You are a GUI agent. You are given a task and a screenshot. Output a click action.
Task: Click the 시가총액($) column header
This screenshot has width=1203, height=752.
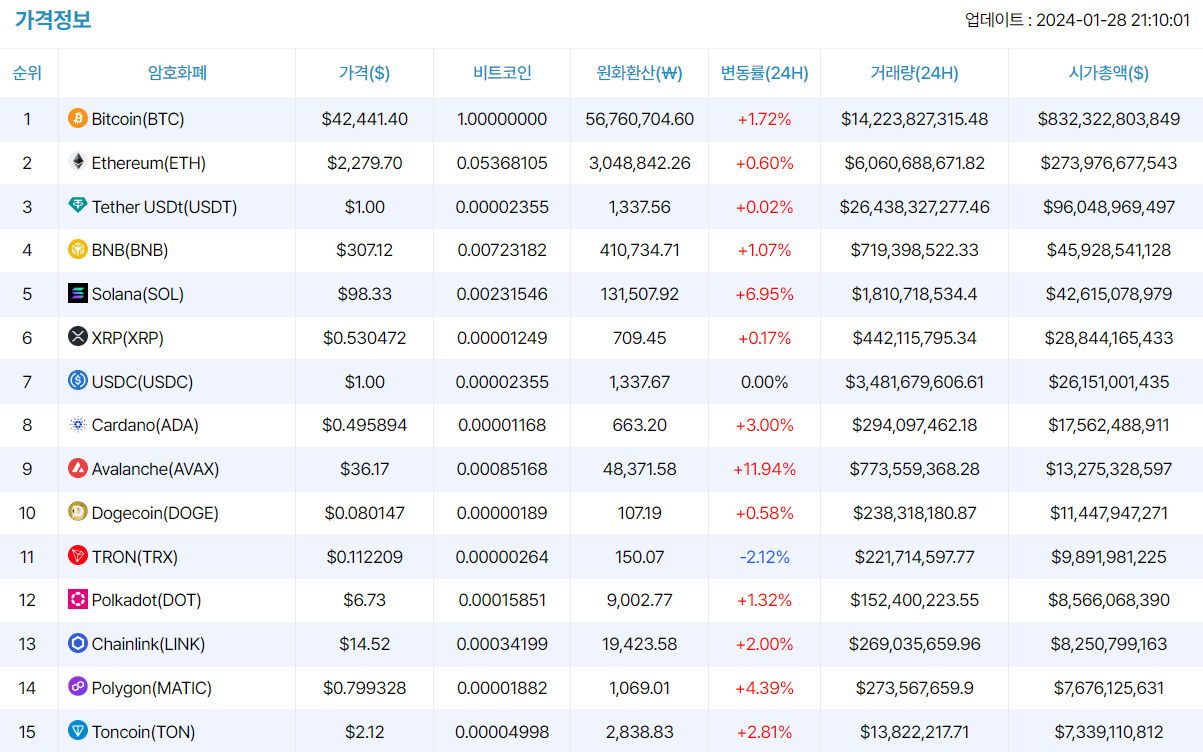(1109, 73)
